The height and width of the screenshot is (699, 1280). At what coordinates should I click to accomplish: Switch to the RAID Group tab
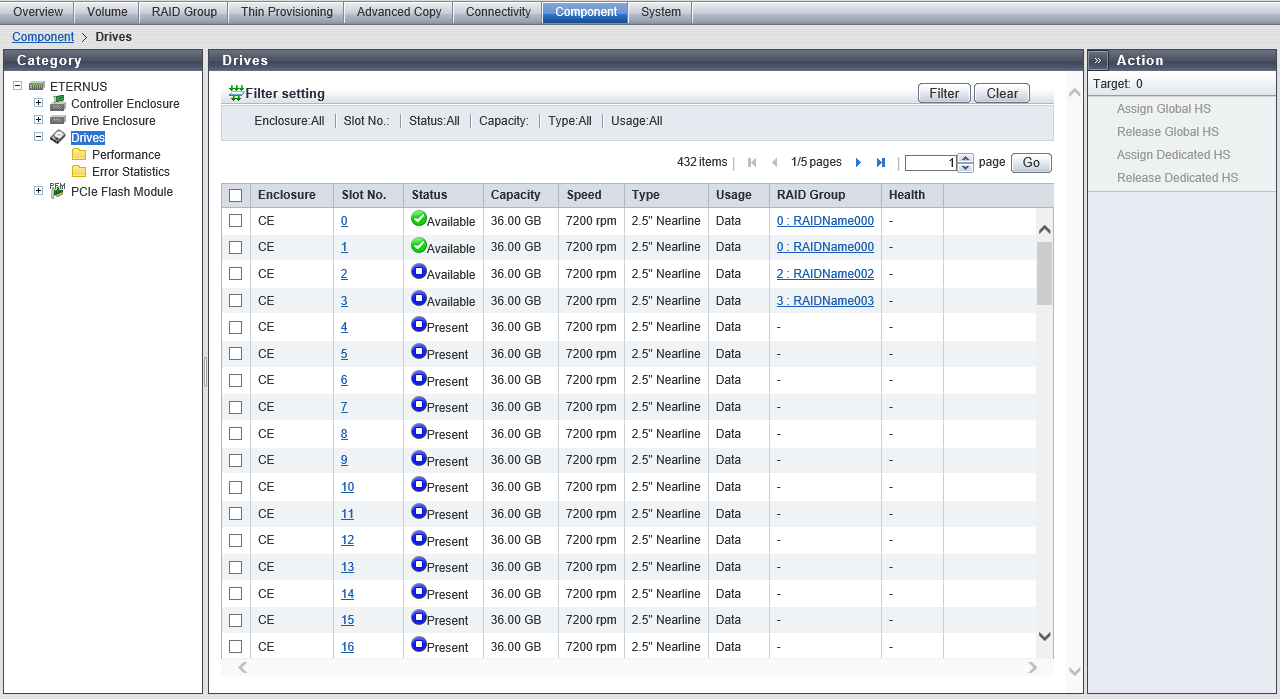click(x=184, y=12)
